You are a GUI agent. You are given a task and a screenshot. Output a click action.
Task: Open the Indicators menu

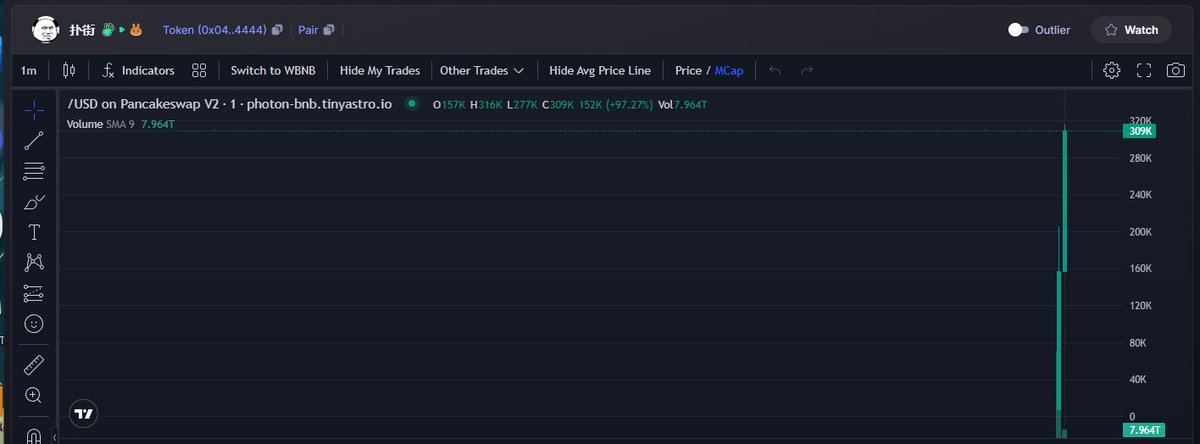click(x=138, y=70)
